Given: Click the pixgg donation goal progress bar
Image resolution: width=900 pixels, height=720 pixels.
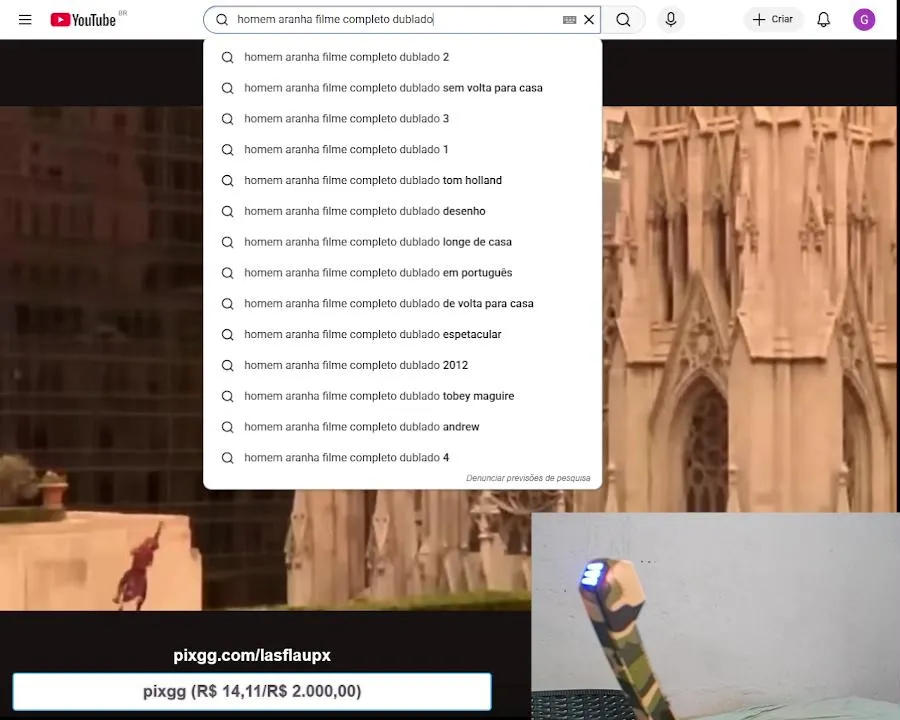Looking at the screenshot, I should pyautogui.click(x=252, y=691).
